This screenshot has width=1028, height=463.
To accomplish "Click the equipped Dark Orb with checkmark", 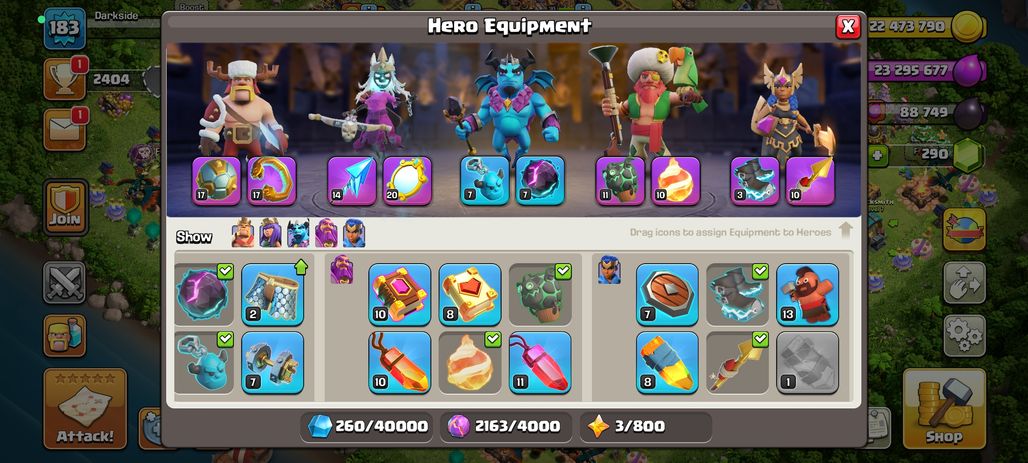I will tap(204, 294).
